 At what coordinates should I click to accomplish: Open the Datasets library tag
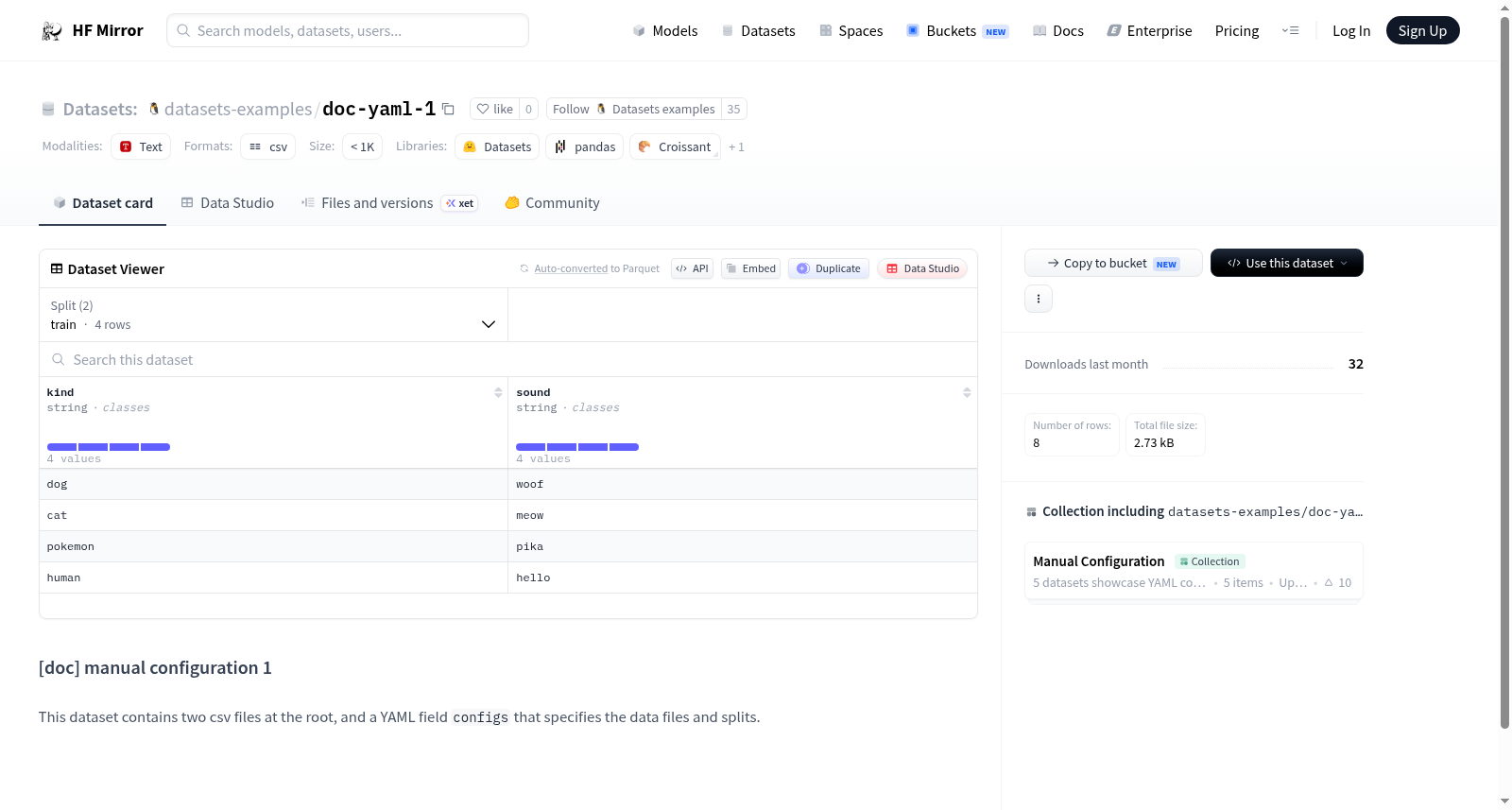click(x=497, y=146)
